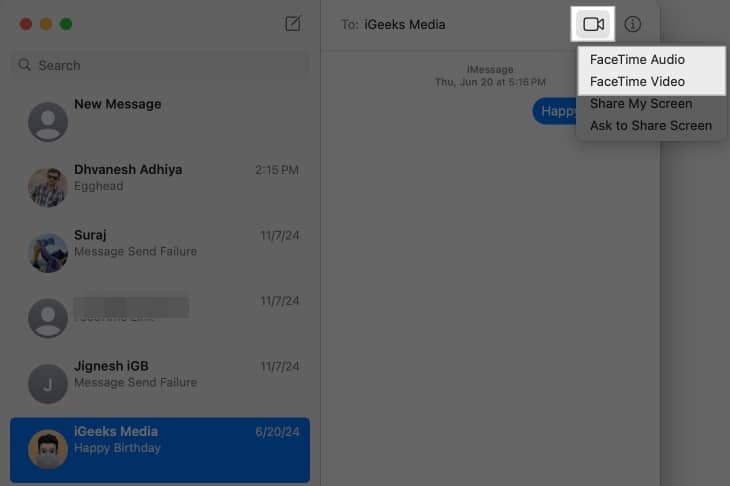Click Suraj's Message Send Failure text

click(x=135, y=251)
